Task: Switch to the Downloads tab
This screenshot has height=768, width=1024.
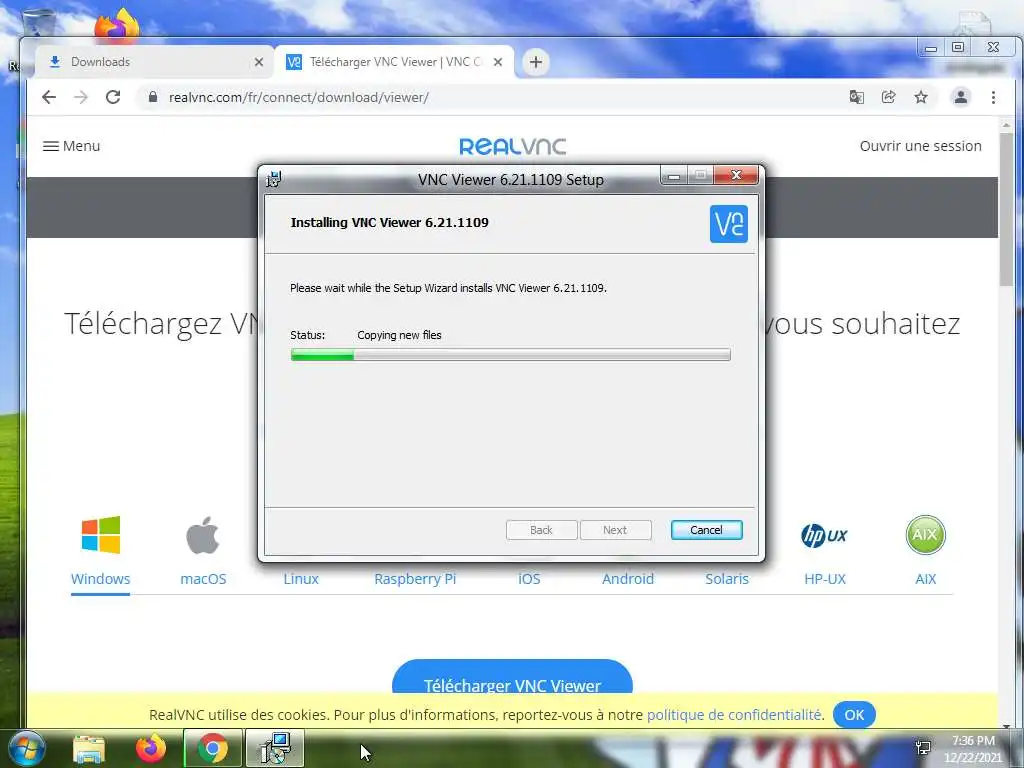Action: [x=152, y=62]
